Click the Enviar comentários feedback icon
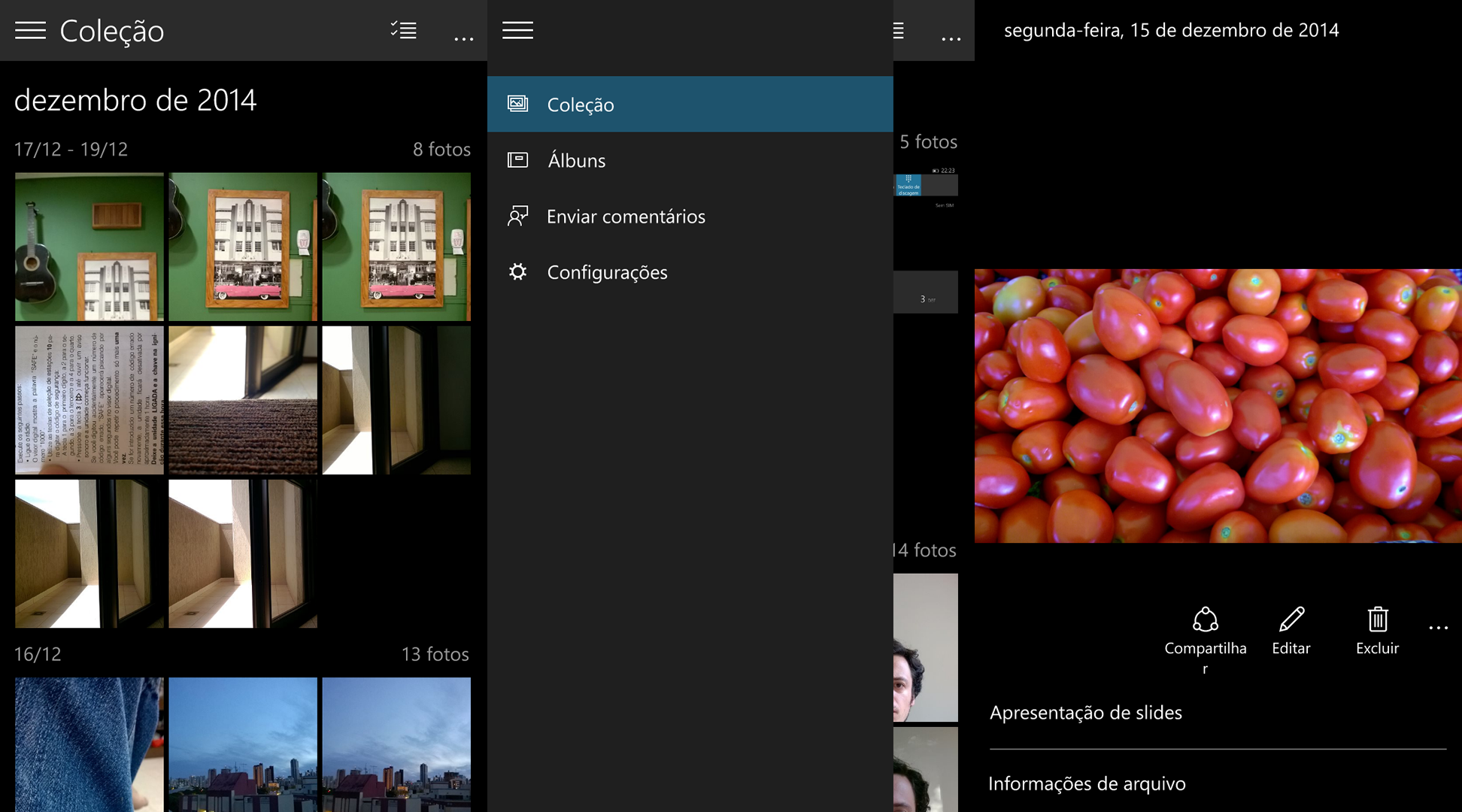The image size is (1462, 812). tap(517, 217)
